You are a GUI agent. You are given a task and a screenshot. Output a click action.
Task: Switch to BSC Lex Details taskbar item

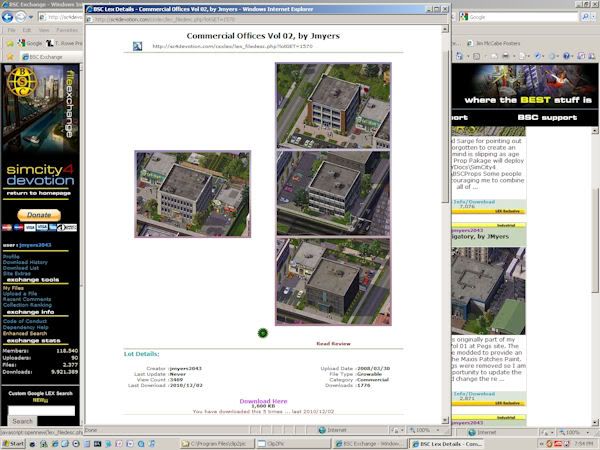(x=447, y=443)
